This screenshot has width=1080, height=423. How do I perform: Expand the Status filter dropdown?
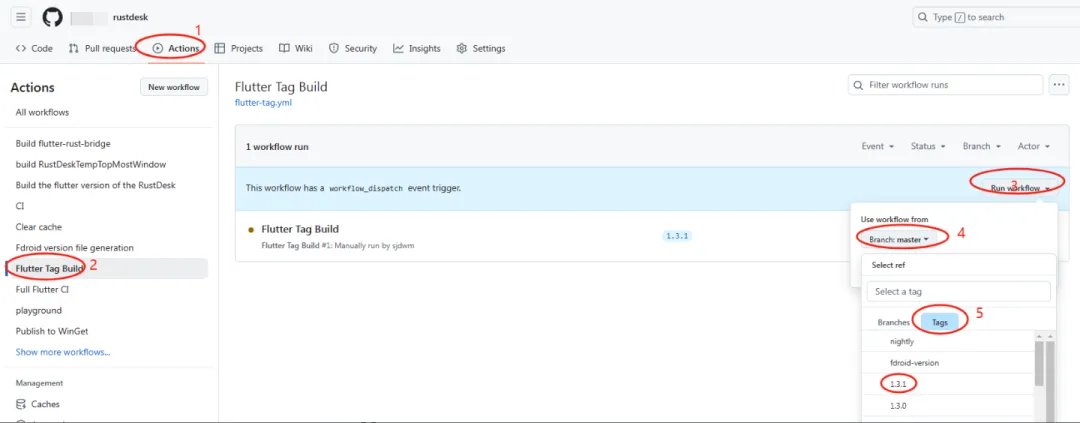927,146
